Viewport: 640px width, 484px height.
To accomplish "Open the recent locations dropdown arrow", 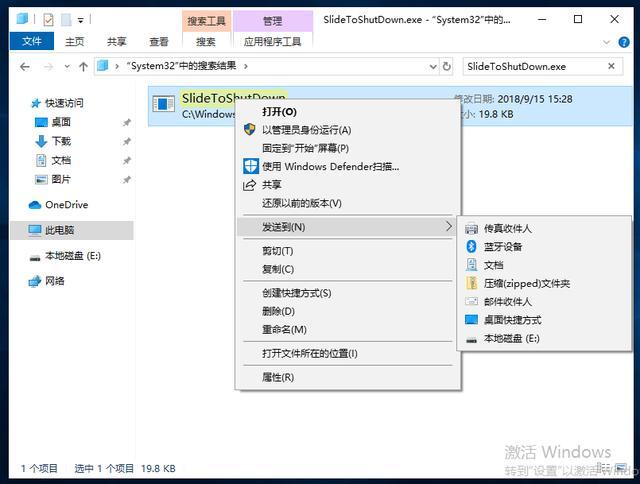I will (x=67, y=67).
